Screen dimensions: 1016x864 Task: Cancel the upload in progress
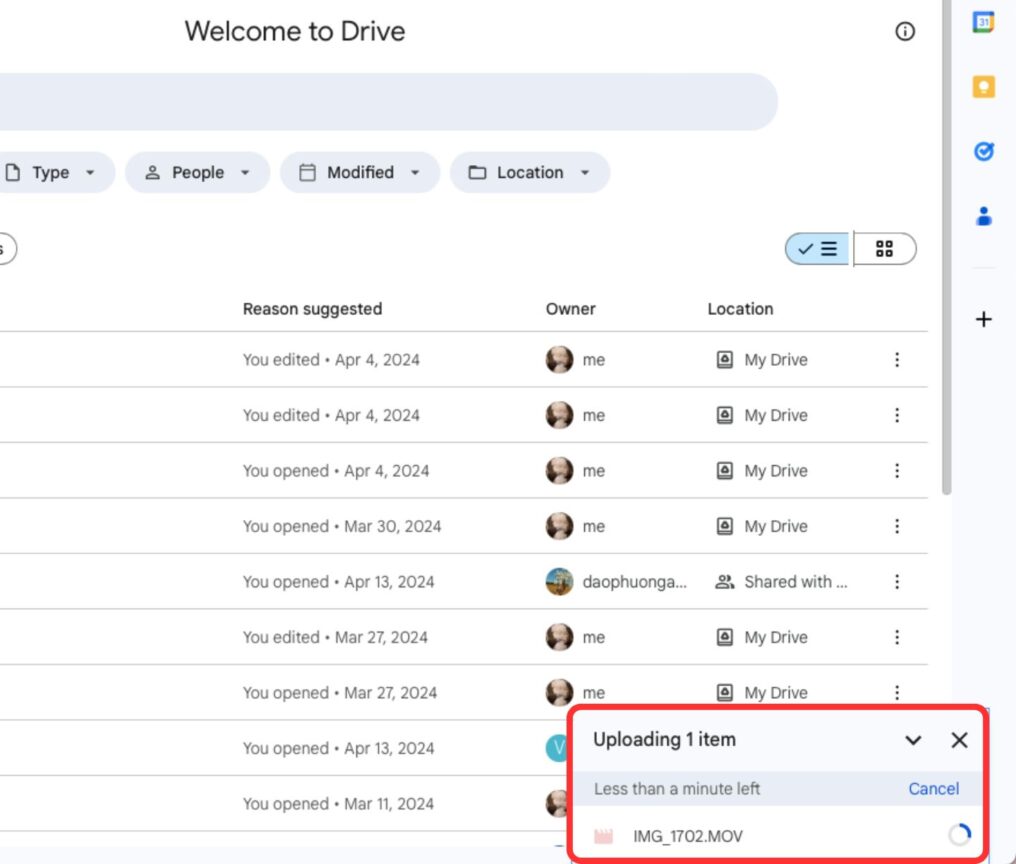coord(933,789)
